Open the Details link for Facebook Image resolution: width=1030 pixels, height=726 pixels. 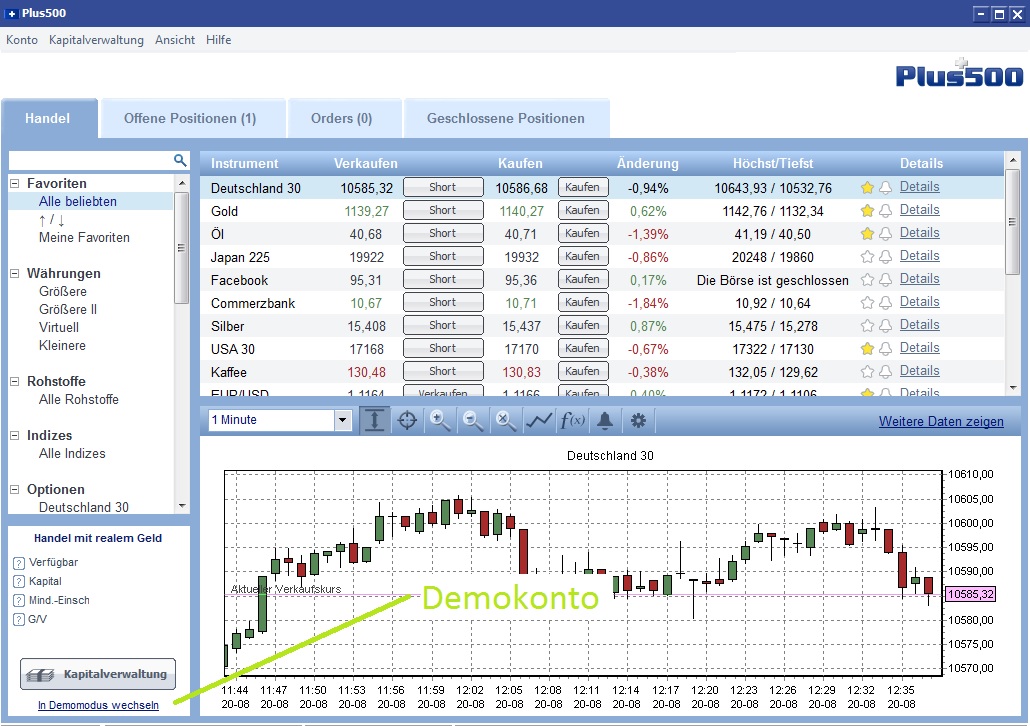tap(919, 279)
